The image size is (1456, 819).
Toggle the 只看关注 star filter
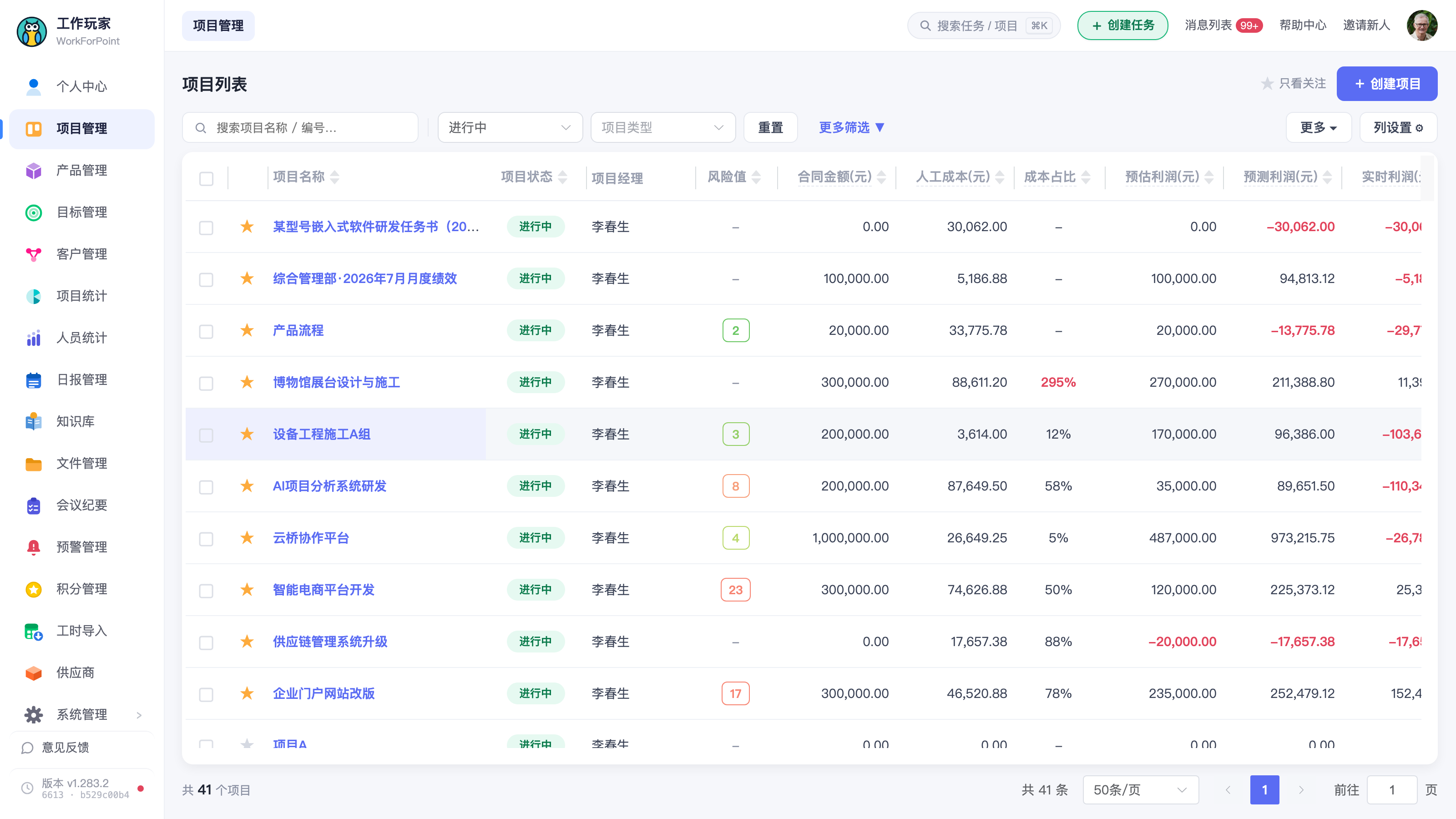[1293, 84]
